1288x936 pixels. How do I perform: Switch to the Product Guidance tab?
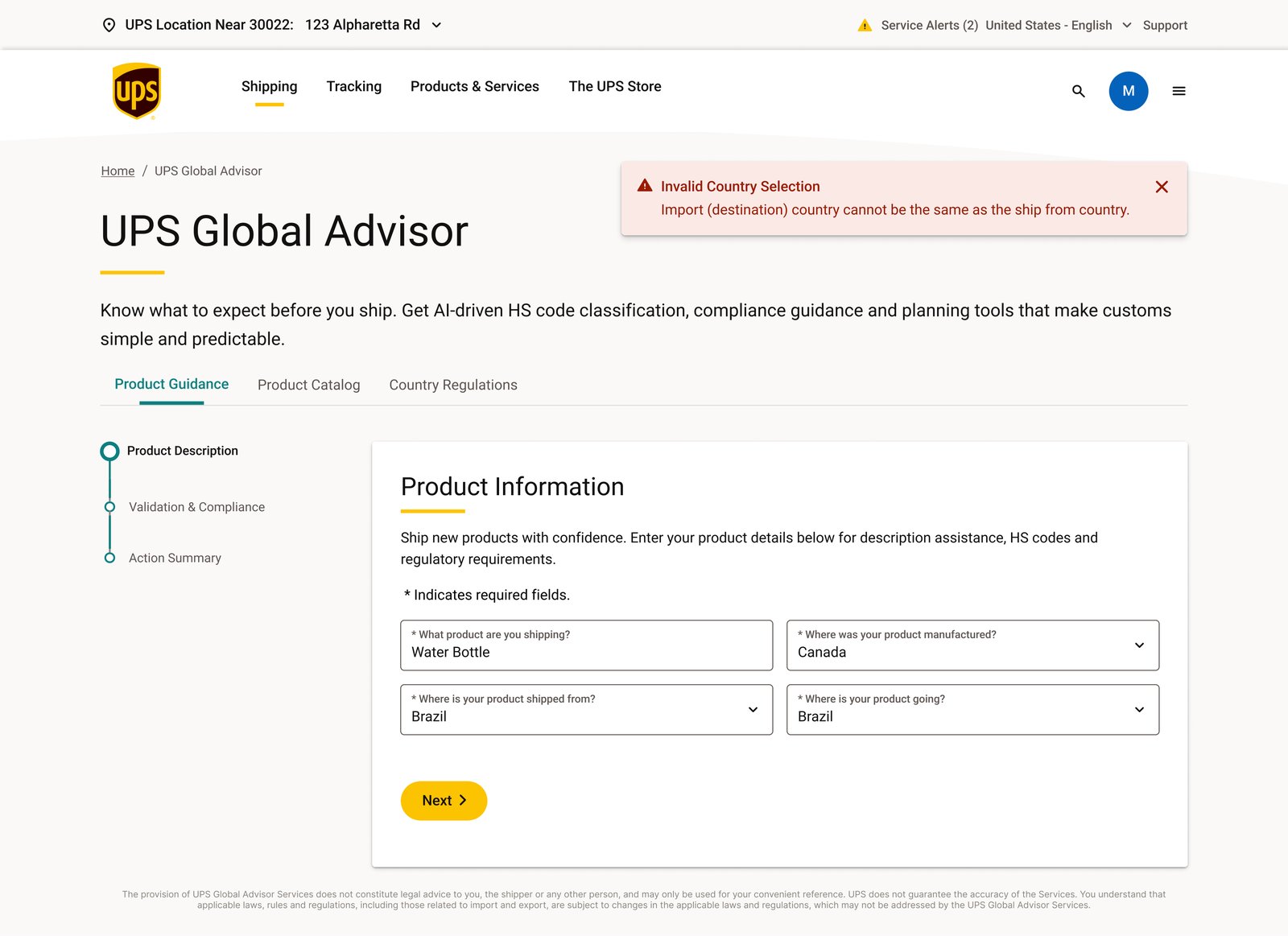(171, 385)
